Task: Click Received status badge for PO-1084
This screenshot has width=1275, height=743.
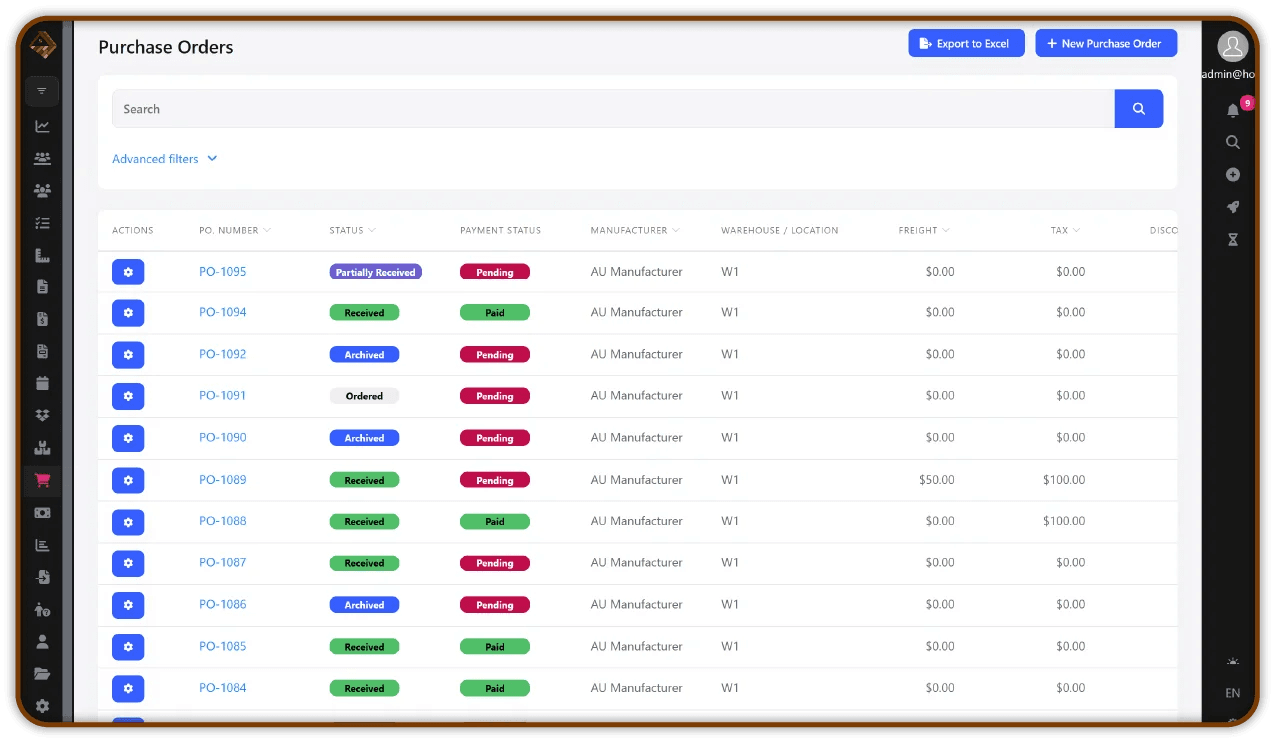Action: pos(364,688)
